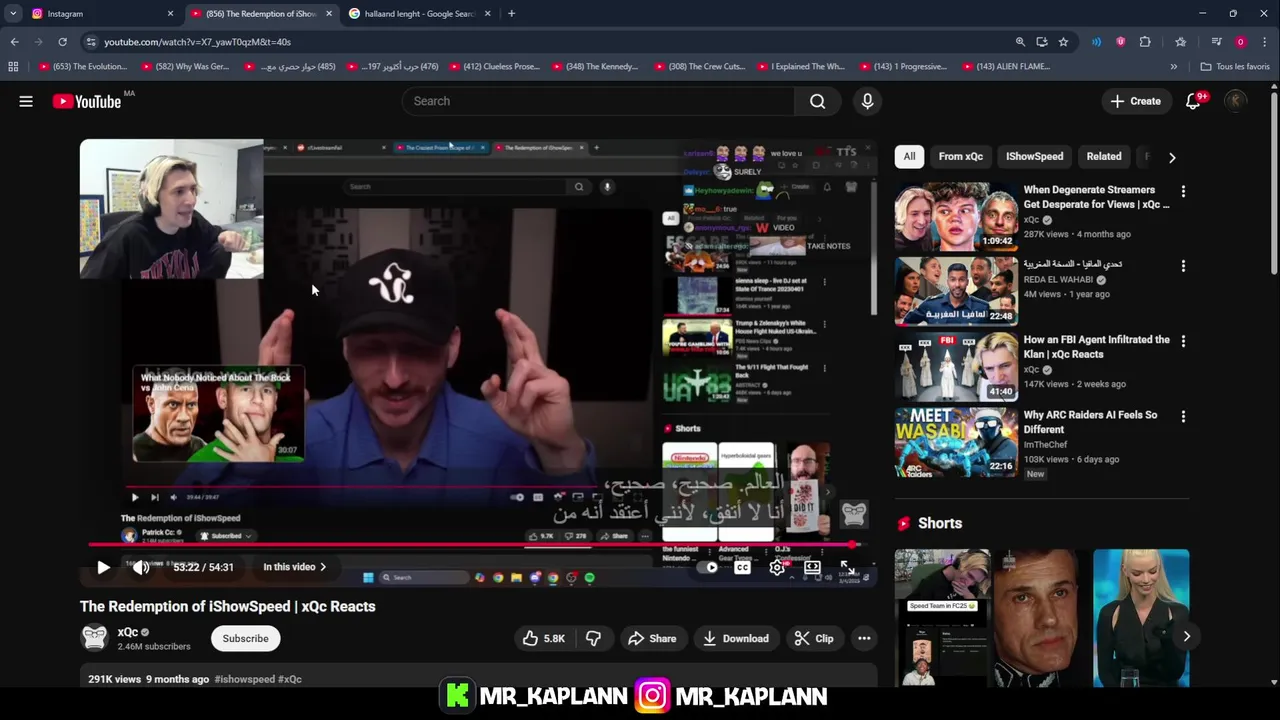
Task: Open options for the ARC Raiders video
Action: (1183, 416)
